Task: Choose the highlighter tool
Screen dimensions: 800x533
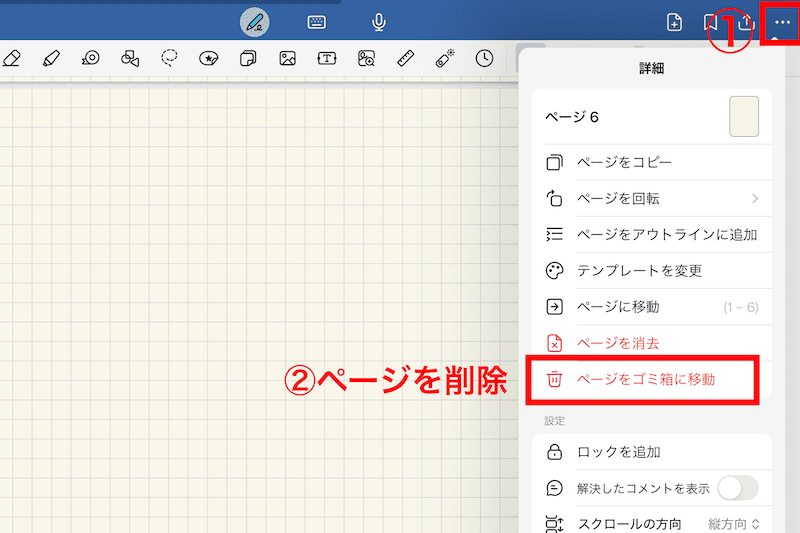Action: pyautogui.click(x=51, y=59)
